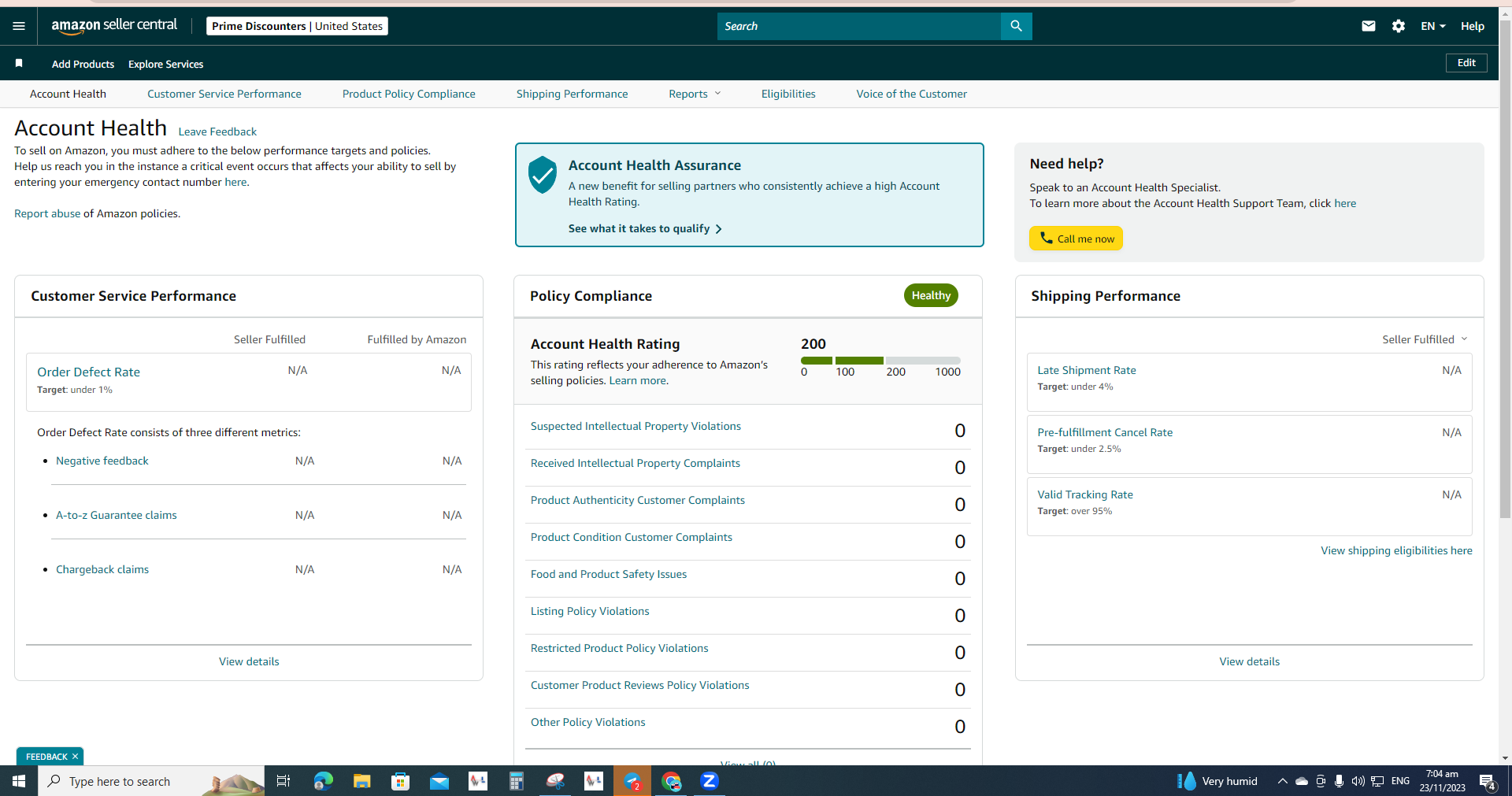Open the Windows Start menu

(x=19, y=781)
